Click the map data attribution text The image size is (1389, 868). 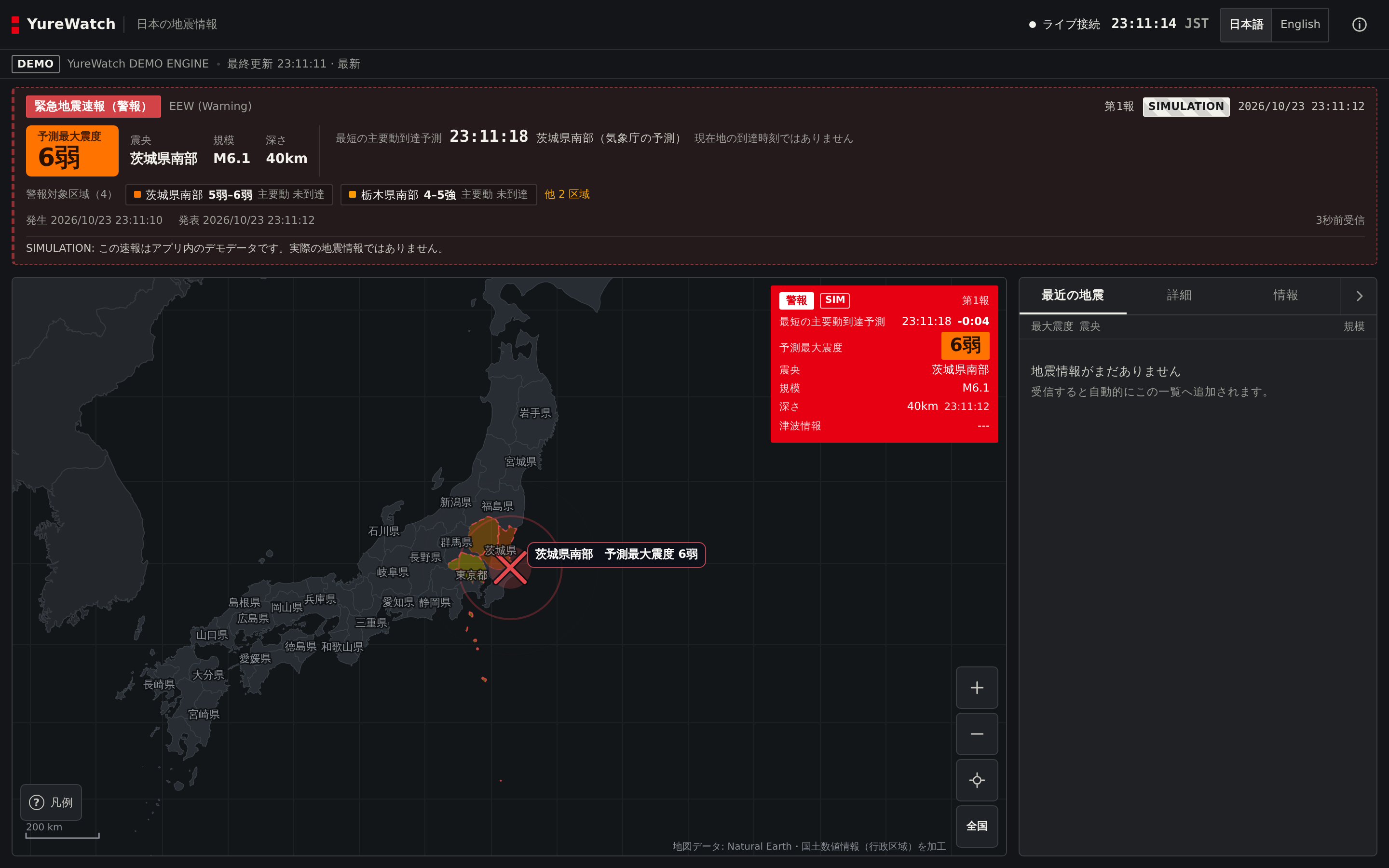[809, 846]
